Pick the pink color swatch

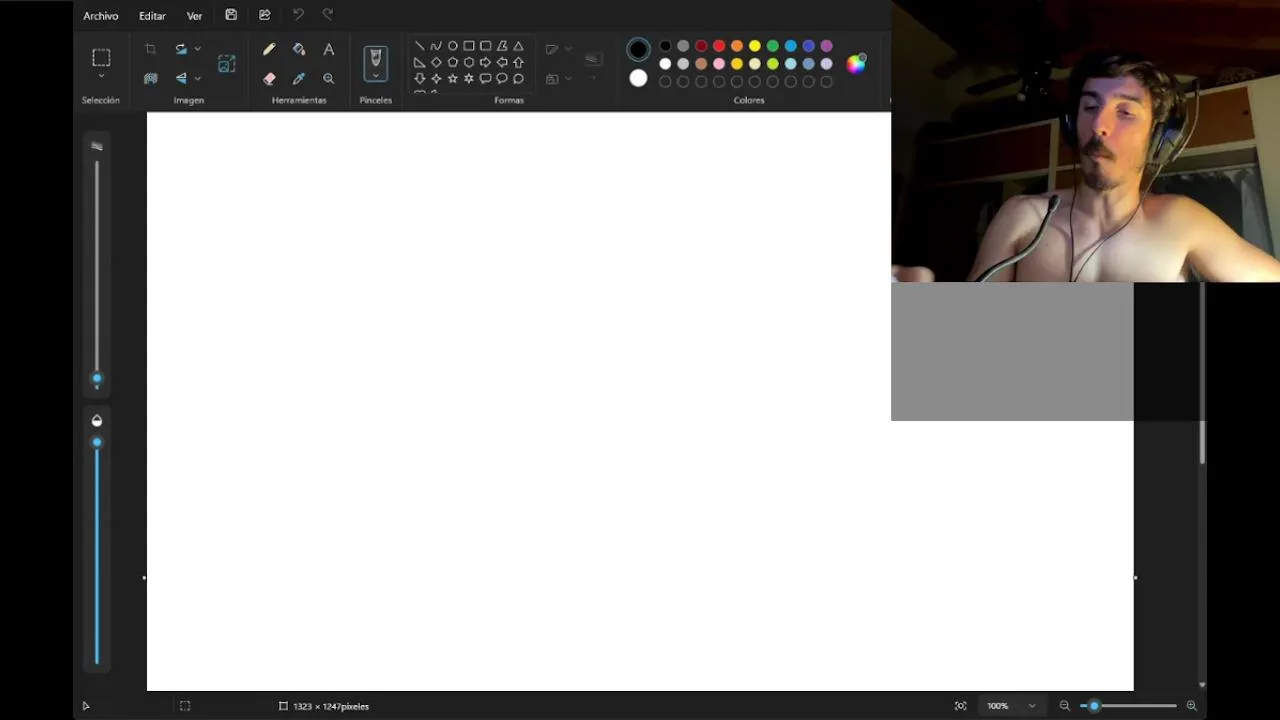click(719, 64)
